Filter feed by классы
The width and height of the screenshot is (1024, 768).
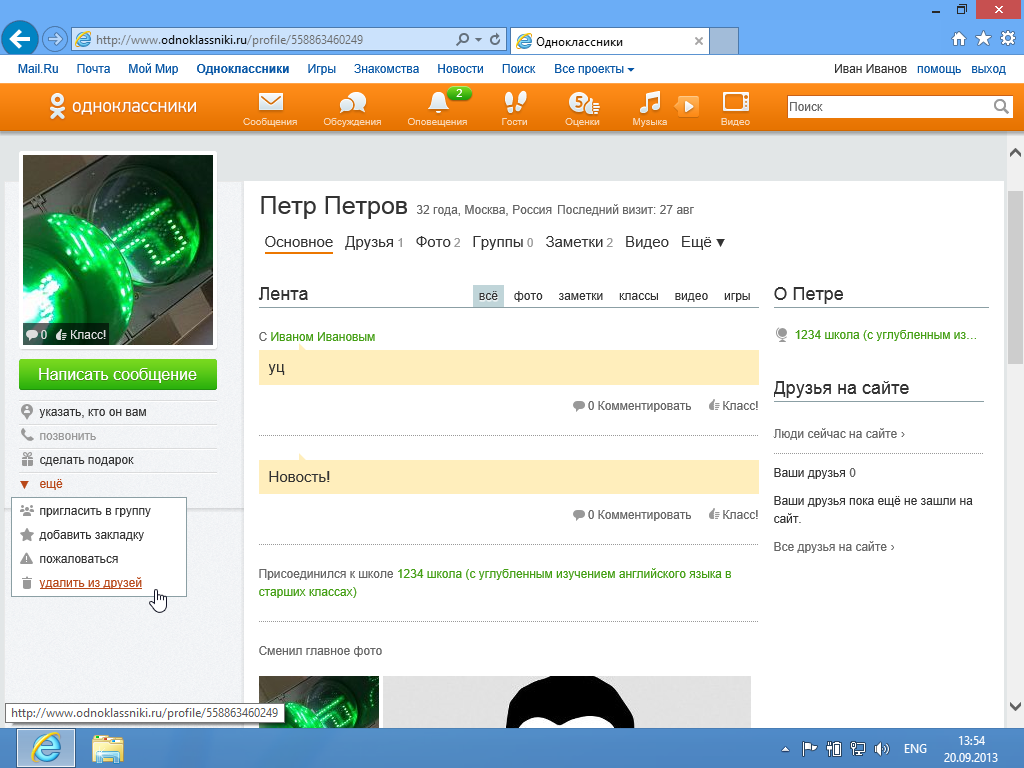pyautogui.click(x=639, y=296)
